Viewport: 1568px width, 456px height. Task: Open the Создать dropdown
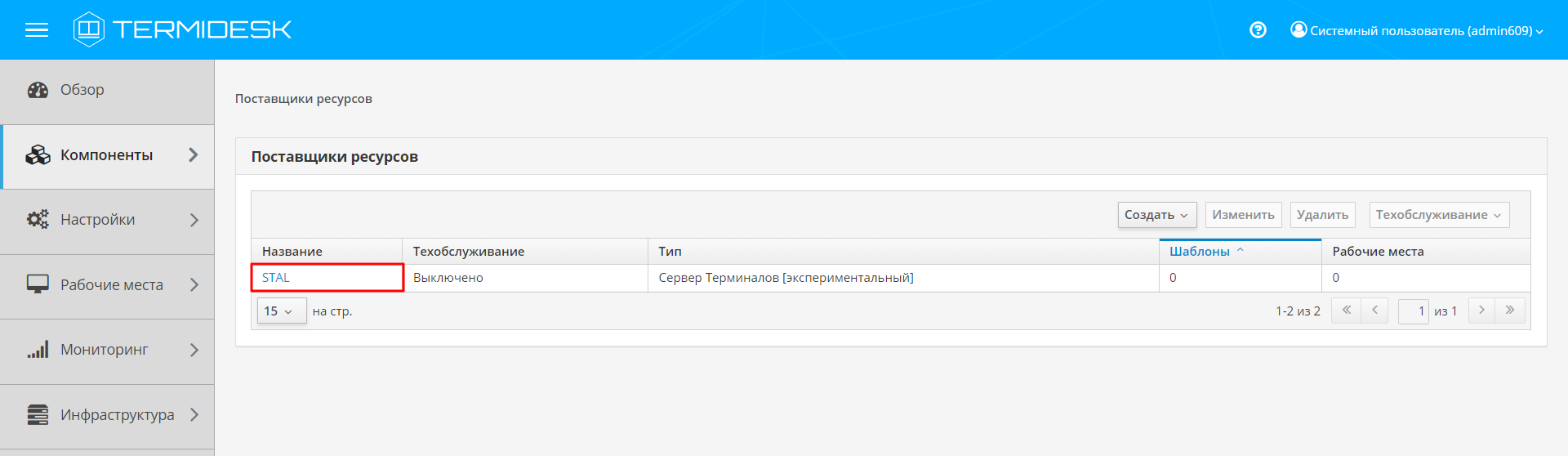[1156, 215]
